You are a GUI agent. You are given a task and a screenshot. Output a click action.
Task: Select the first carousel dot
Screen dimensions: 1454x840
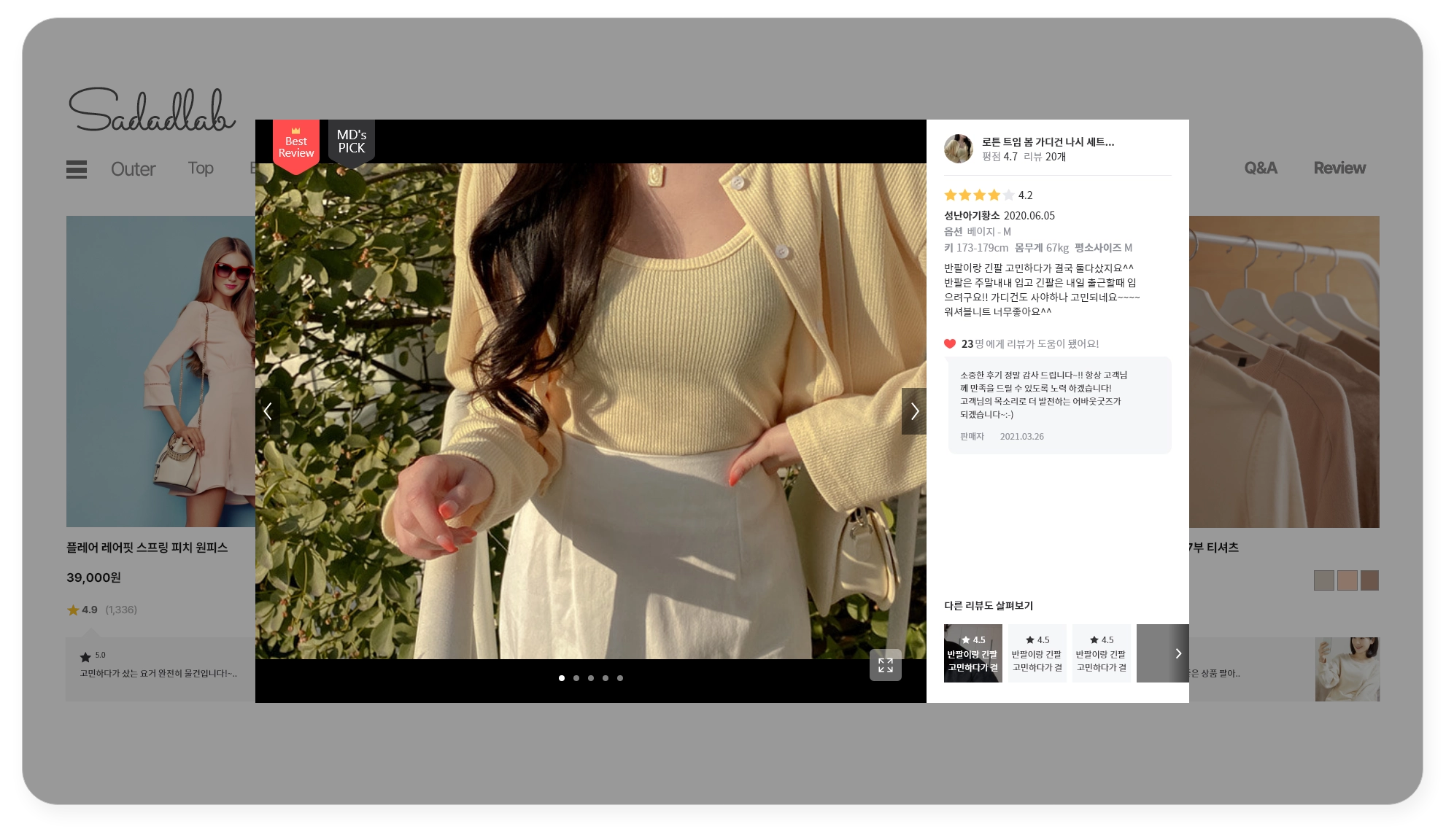click(x=562, y=678)
